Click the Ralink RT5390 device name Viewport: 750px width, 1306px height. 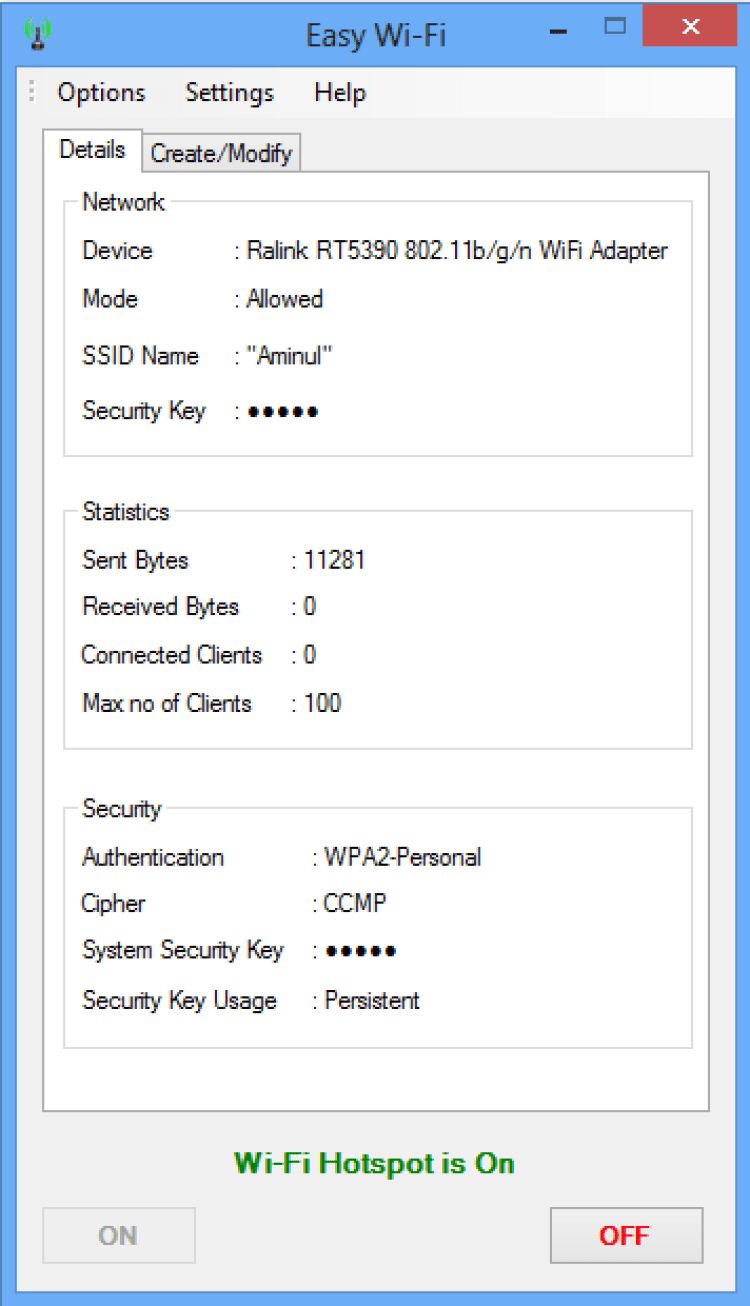click(457, 251)
